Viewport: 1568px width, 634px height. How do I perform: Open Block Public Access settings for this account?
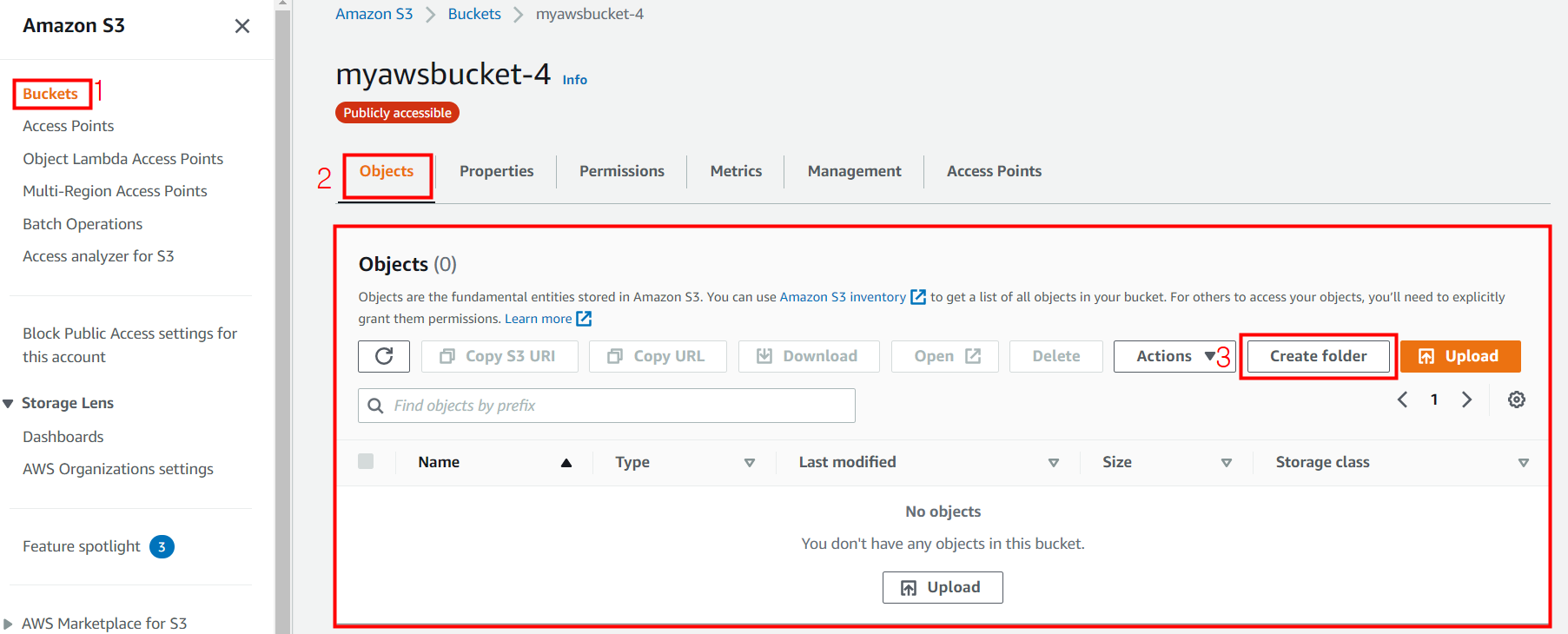129,345
